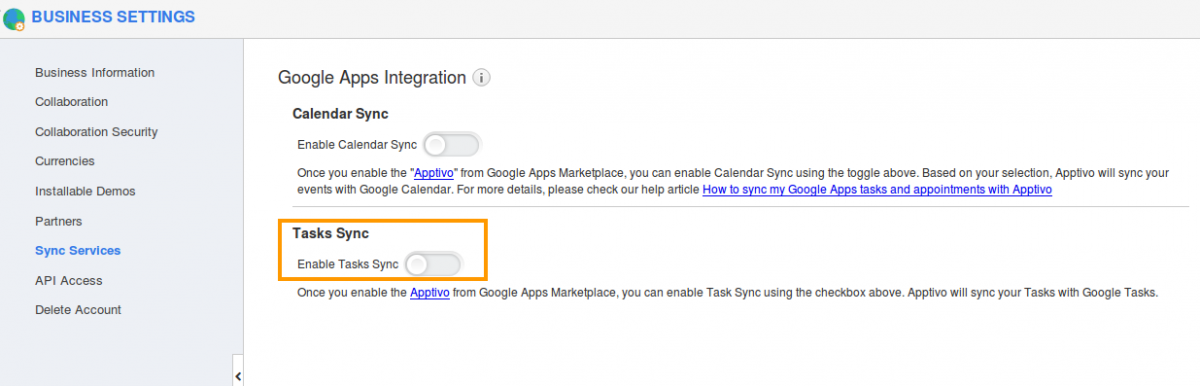The width and height of the screenshot is (1200, 386).
Task: Open Google Apps Integration info icon
Action: pyautogui.click(x=482, y=77)
